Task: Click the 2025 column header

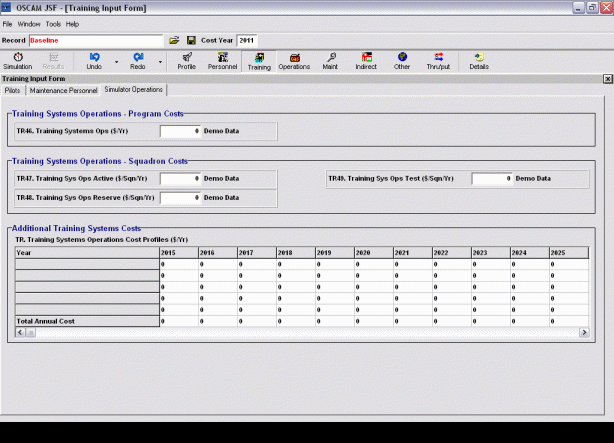Action: pos(569,253)
